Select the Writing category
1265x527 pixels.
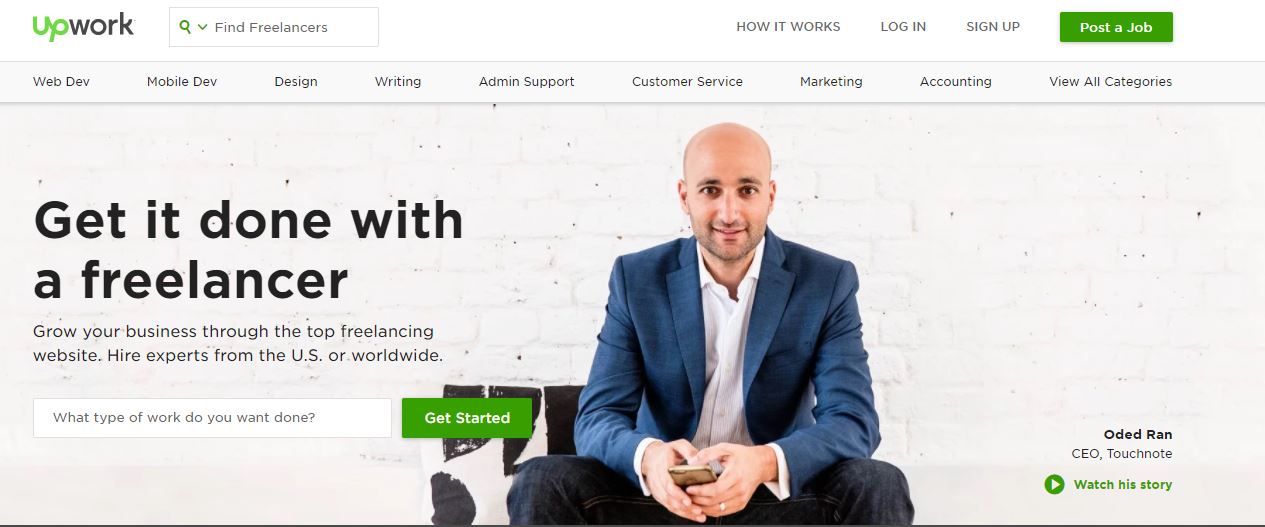pyautogui.click(x=398, y=82)
